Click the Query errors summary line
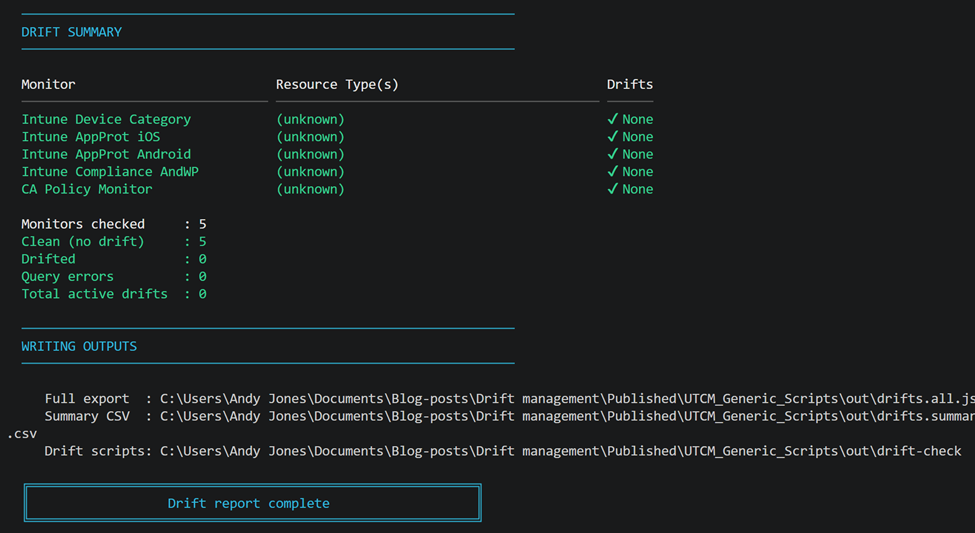 point(113,276)
